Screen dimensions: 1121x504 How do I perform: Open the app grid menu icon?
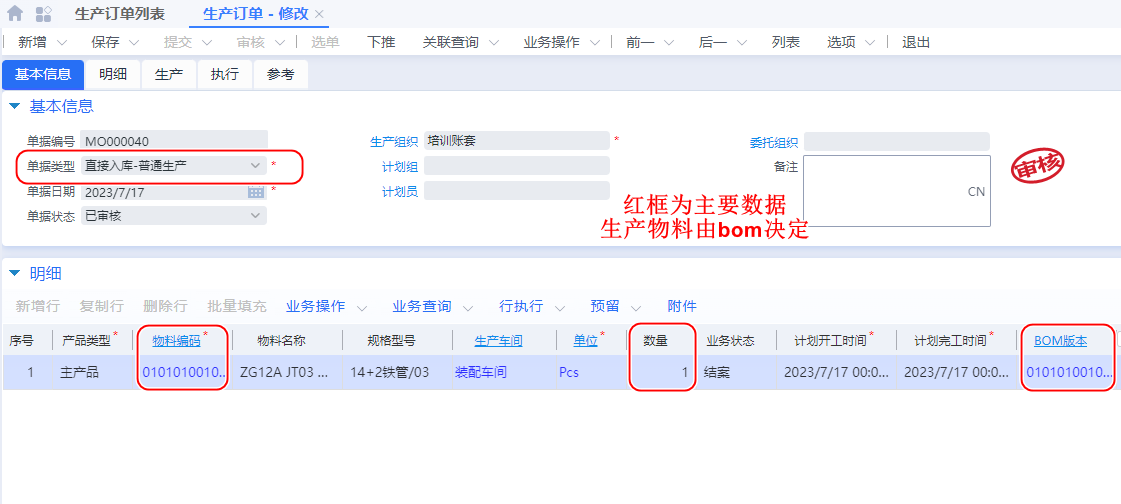44,14
